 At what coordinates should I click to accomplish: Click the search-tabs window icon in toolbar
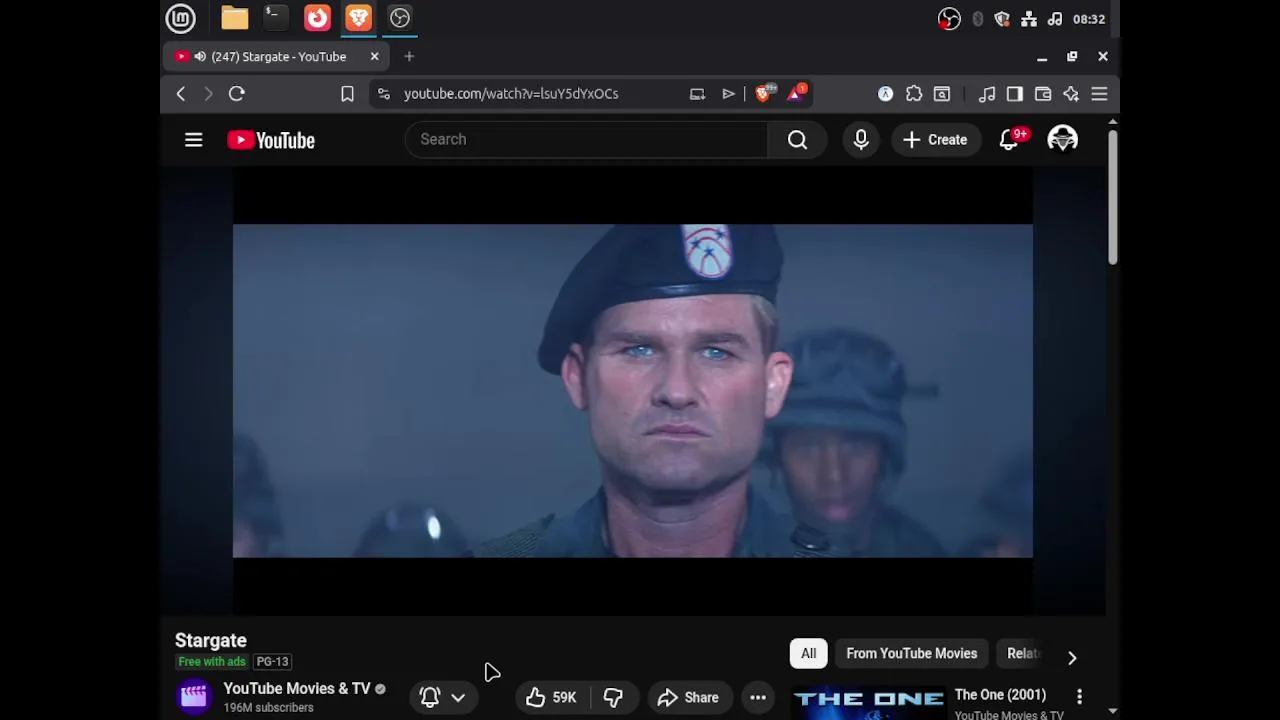pyautogui.click(x=942, y=93)
